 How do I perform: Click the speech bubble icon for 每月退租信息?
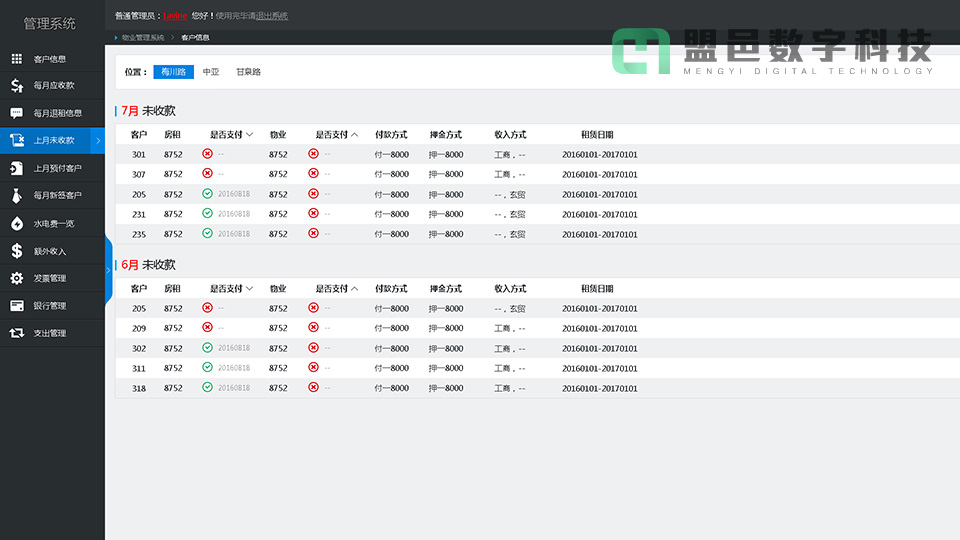17,113
